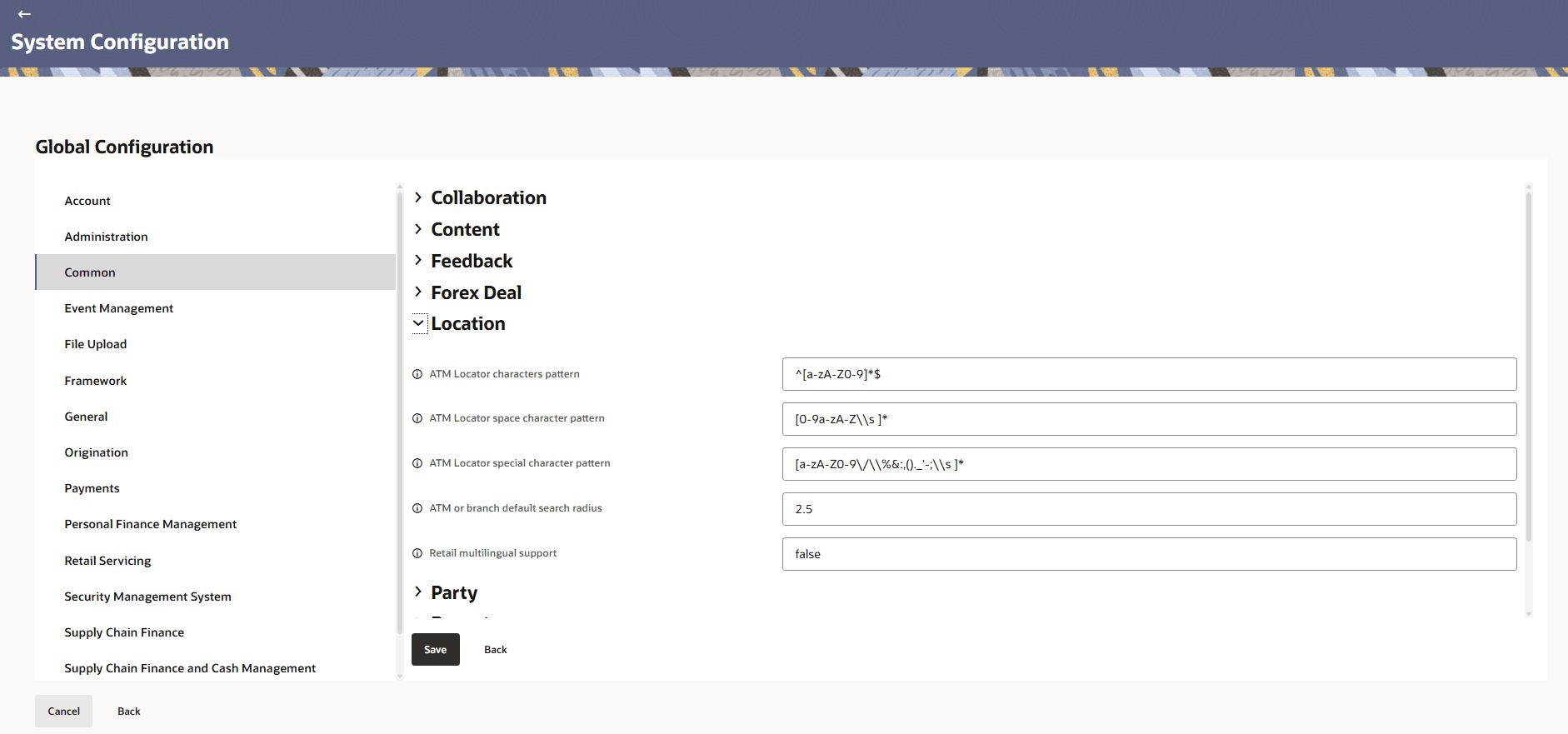Select Administration category

(x=215, y=237)
